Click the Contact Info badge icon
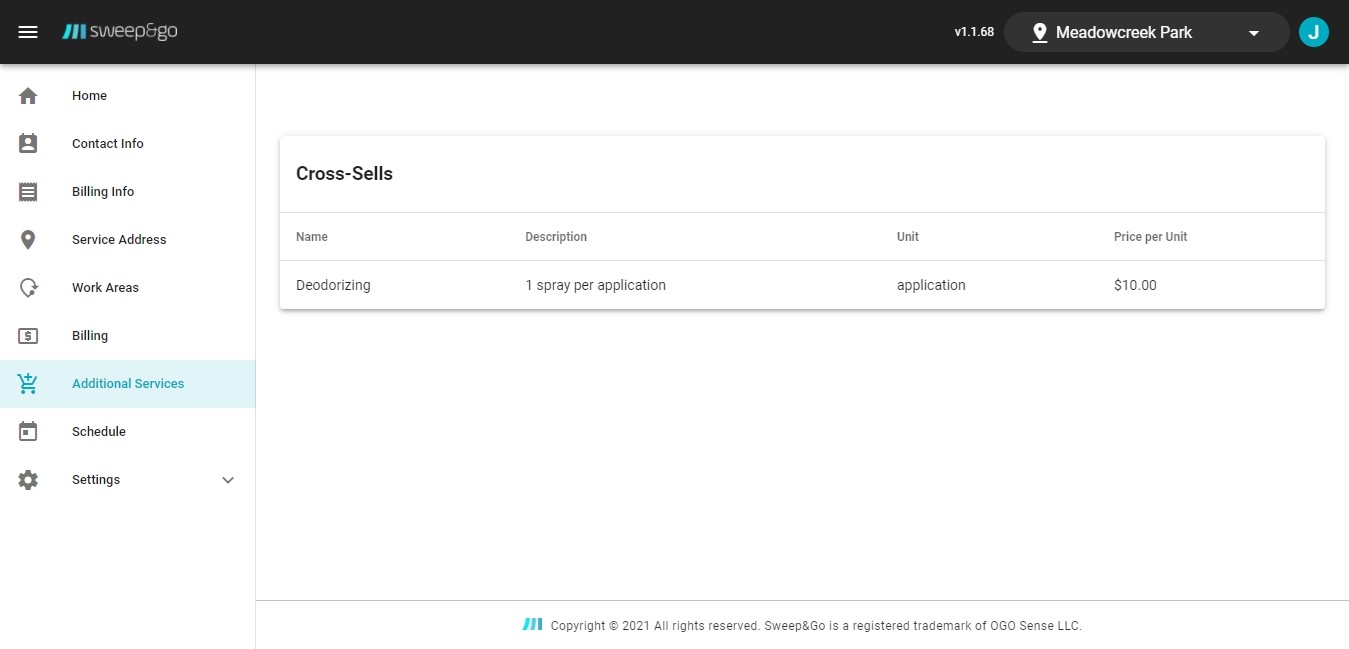Viewport: 1349px width, 649px height. click(x=28, y=144)
